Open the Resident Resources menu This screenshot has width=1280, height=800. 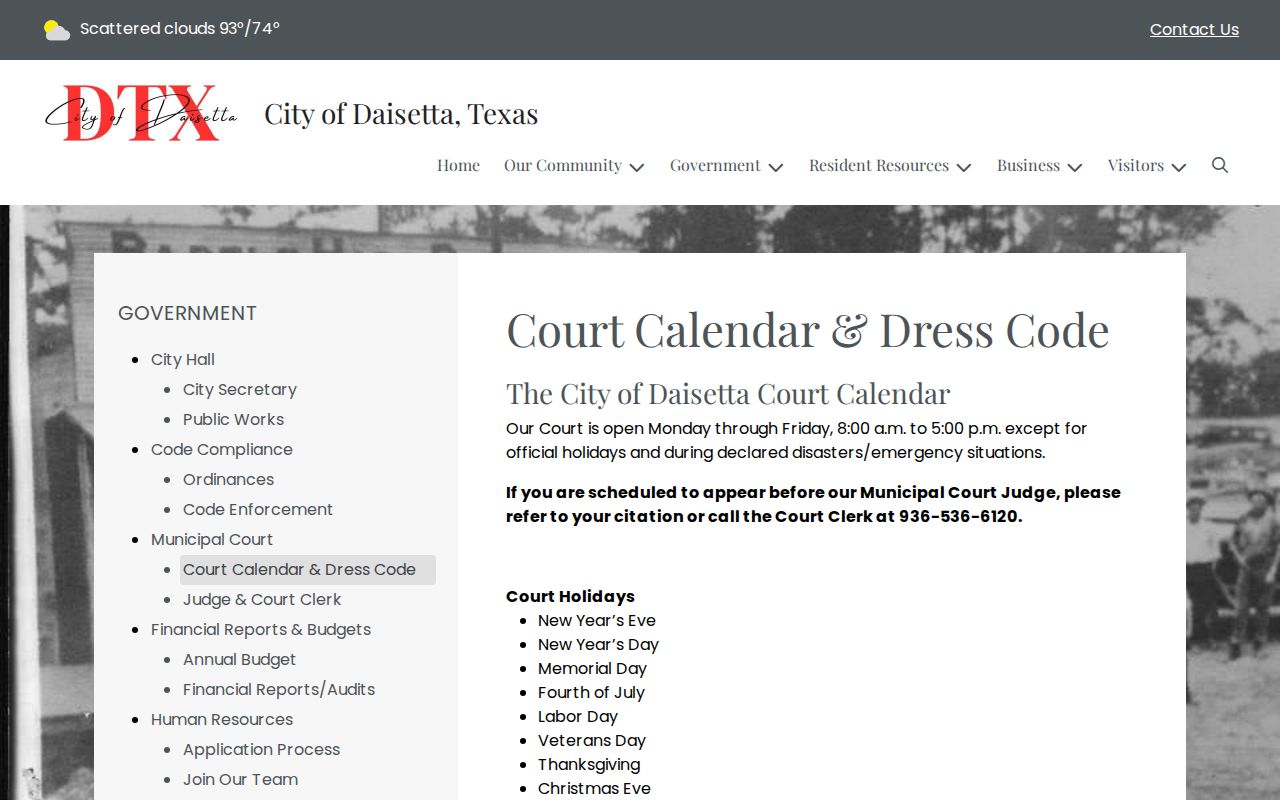(x=879, y=165)
